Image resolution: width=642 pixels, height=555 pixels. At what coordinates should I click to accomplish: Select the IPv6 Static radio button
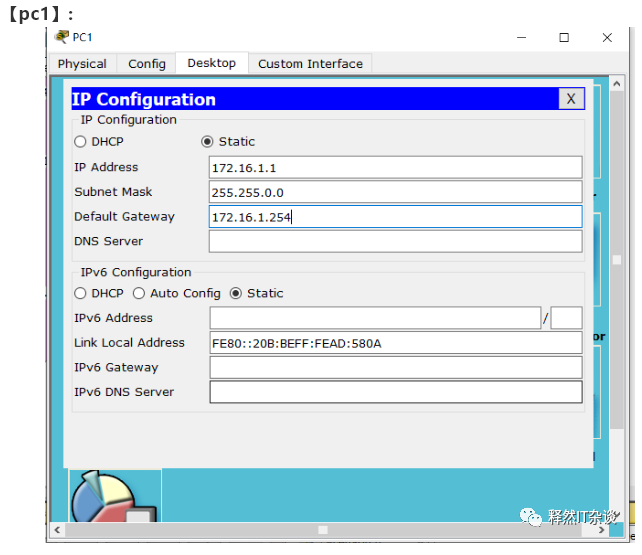[235, 293]
